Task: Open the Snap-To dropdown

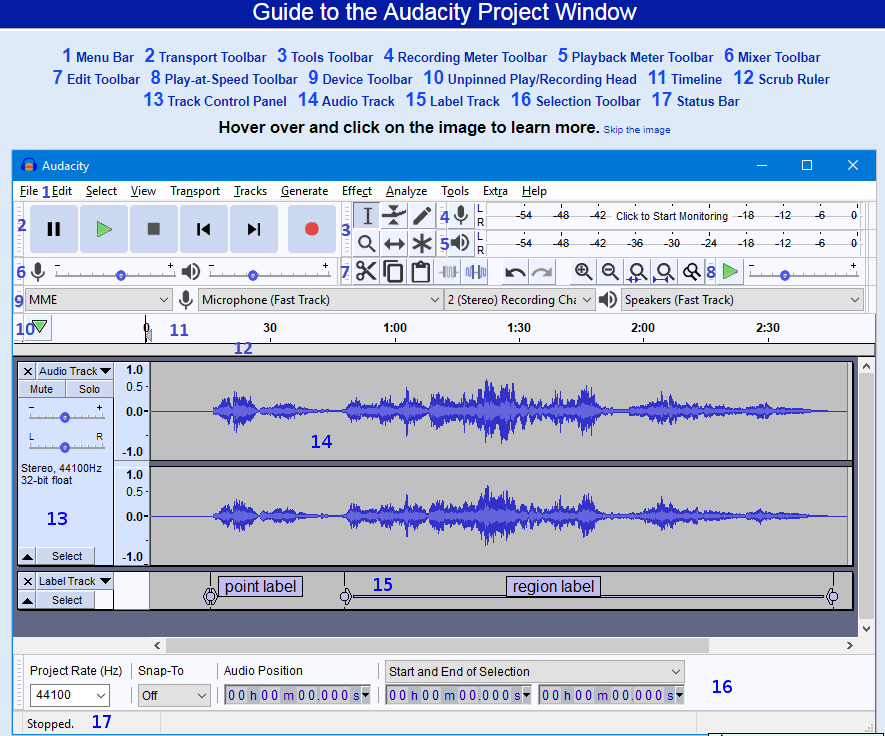Action: point(174,694)
